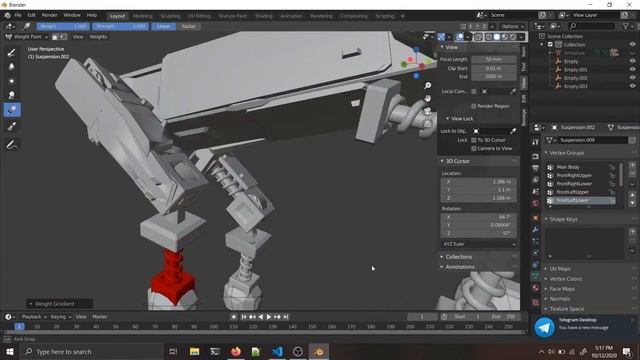Toggle the Collection exclude checkbox in outliner
The image size is (640, 360).
[550, 44]
